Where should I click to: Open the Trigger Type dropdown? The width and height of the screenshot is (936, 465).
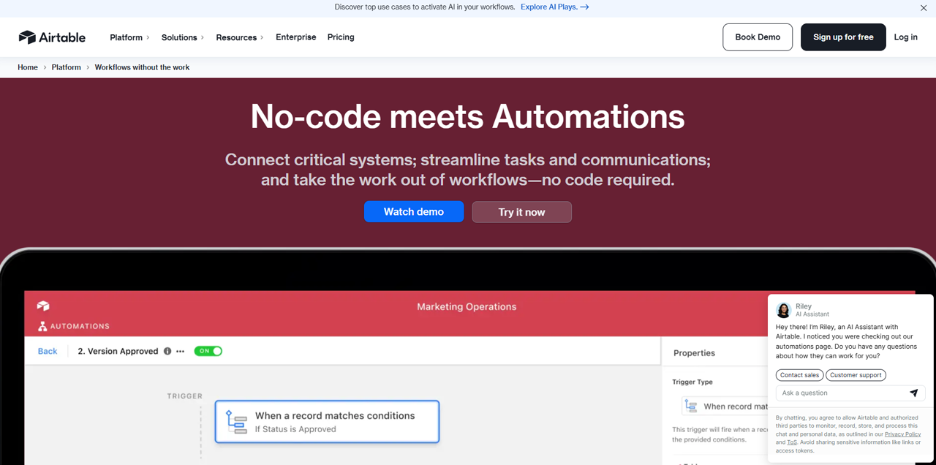click(x=725, y=406)
